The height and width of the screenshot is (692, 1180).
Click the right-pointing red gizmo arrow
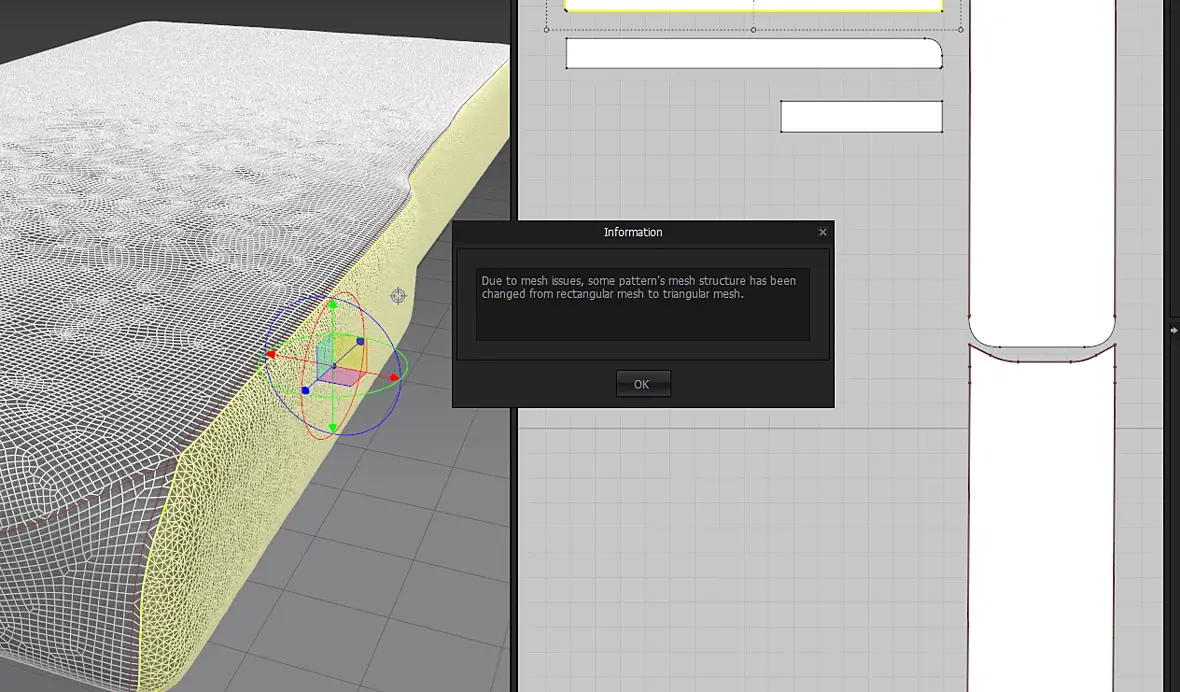pyautogui.click(x=394, y=378)
